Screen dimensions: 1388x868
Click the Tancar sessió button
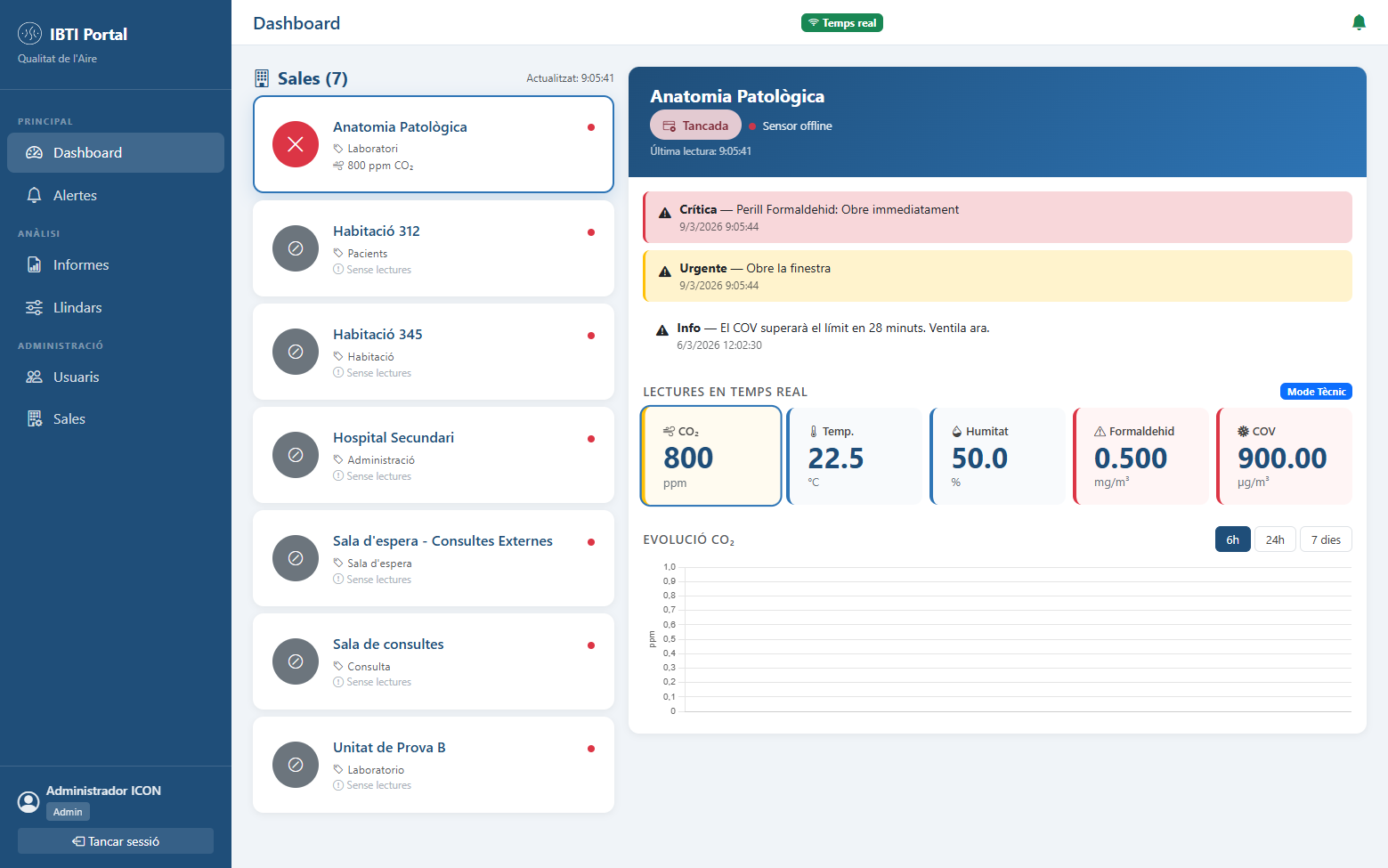click(x=115, y=840)
